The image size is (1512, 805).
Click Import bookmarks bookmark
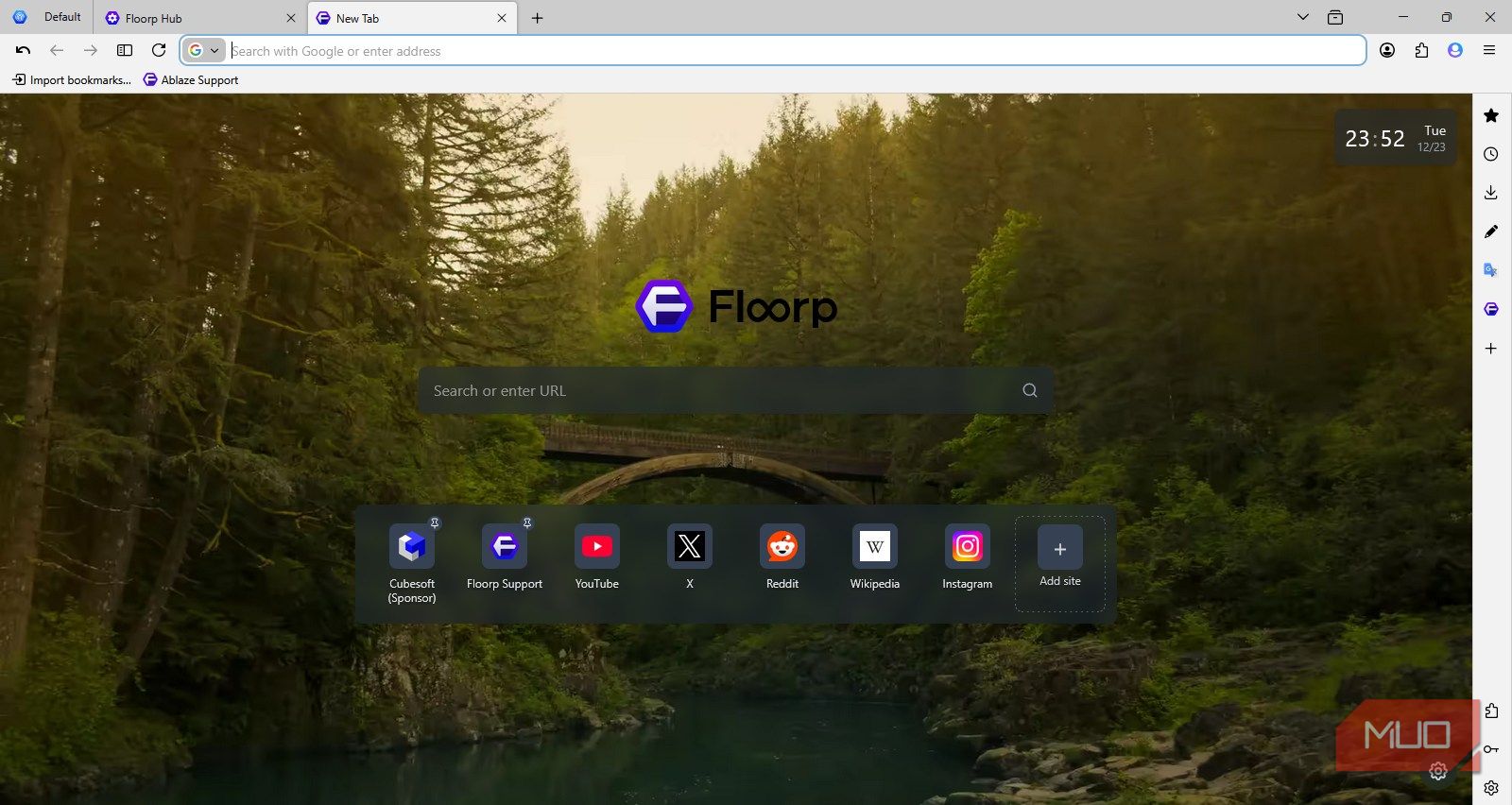[72, 80]
